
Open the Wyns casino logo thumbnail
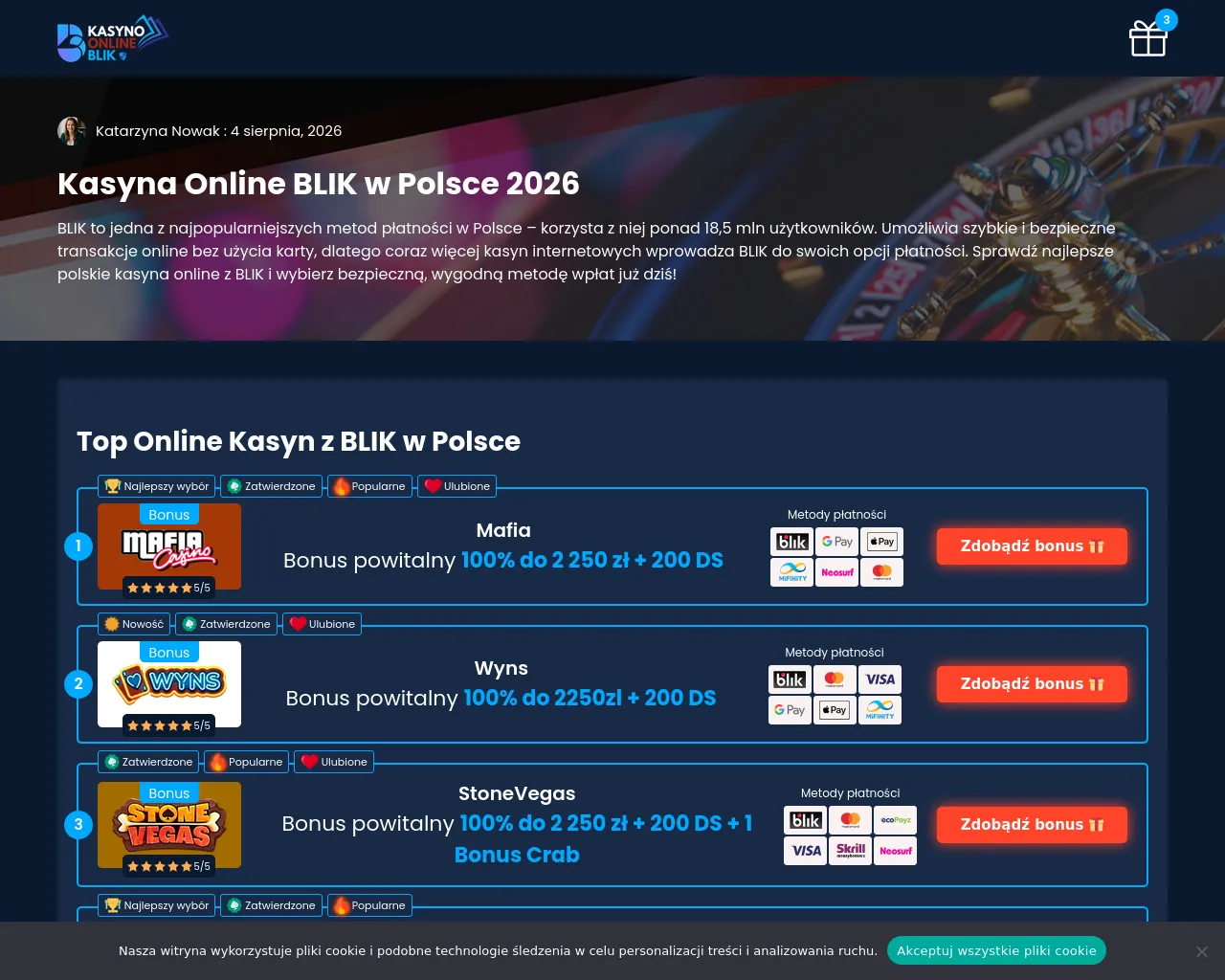pos(169,684)
